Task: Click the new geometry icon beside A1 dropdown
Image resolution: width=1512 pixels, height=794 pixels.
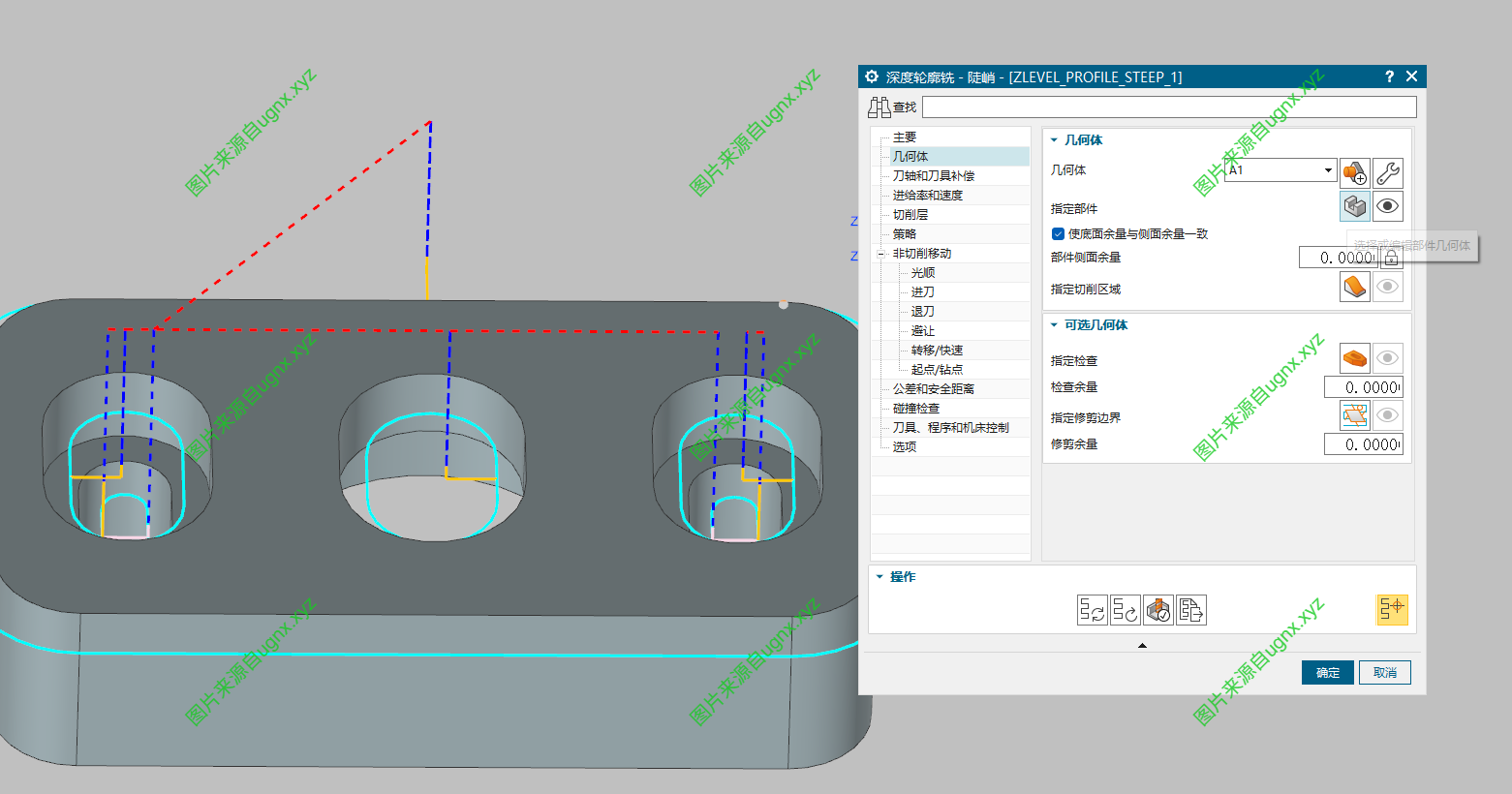Action: [1355, 172]
